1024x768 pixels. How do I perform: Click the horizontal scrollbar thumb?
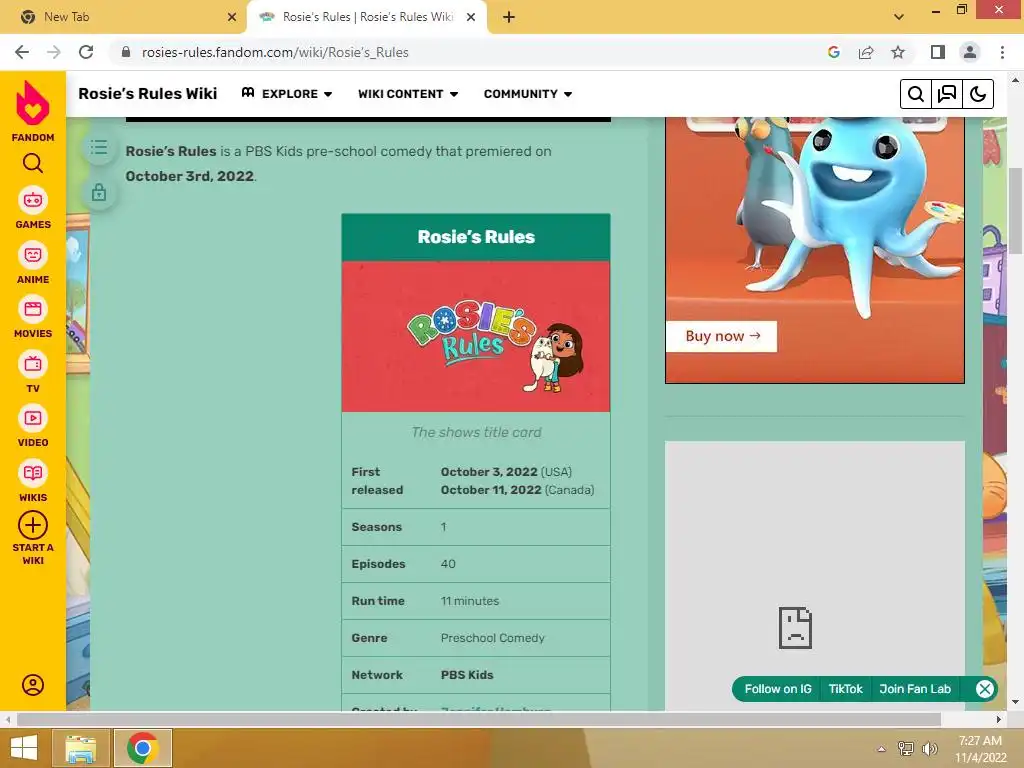coord(479,719)
